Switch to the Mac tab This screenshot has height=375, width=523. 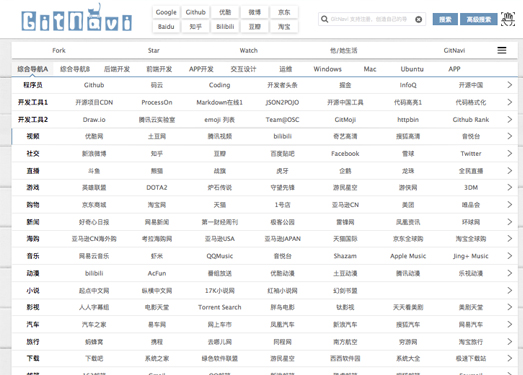pos(370,69)
